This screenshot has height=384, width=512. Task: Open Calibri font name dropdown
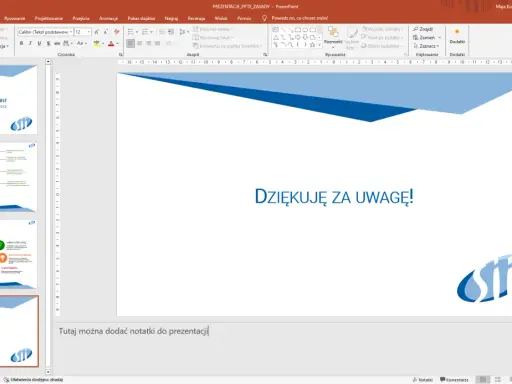(71, 32)
